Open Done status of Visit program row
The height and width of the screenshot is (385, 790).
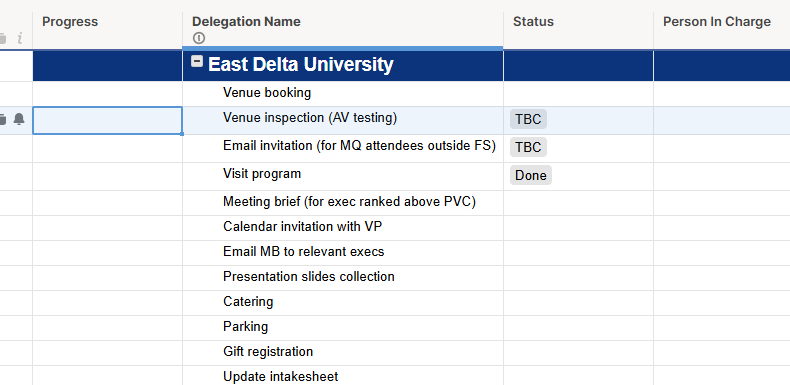pos(531,175)
